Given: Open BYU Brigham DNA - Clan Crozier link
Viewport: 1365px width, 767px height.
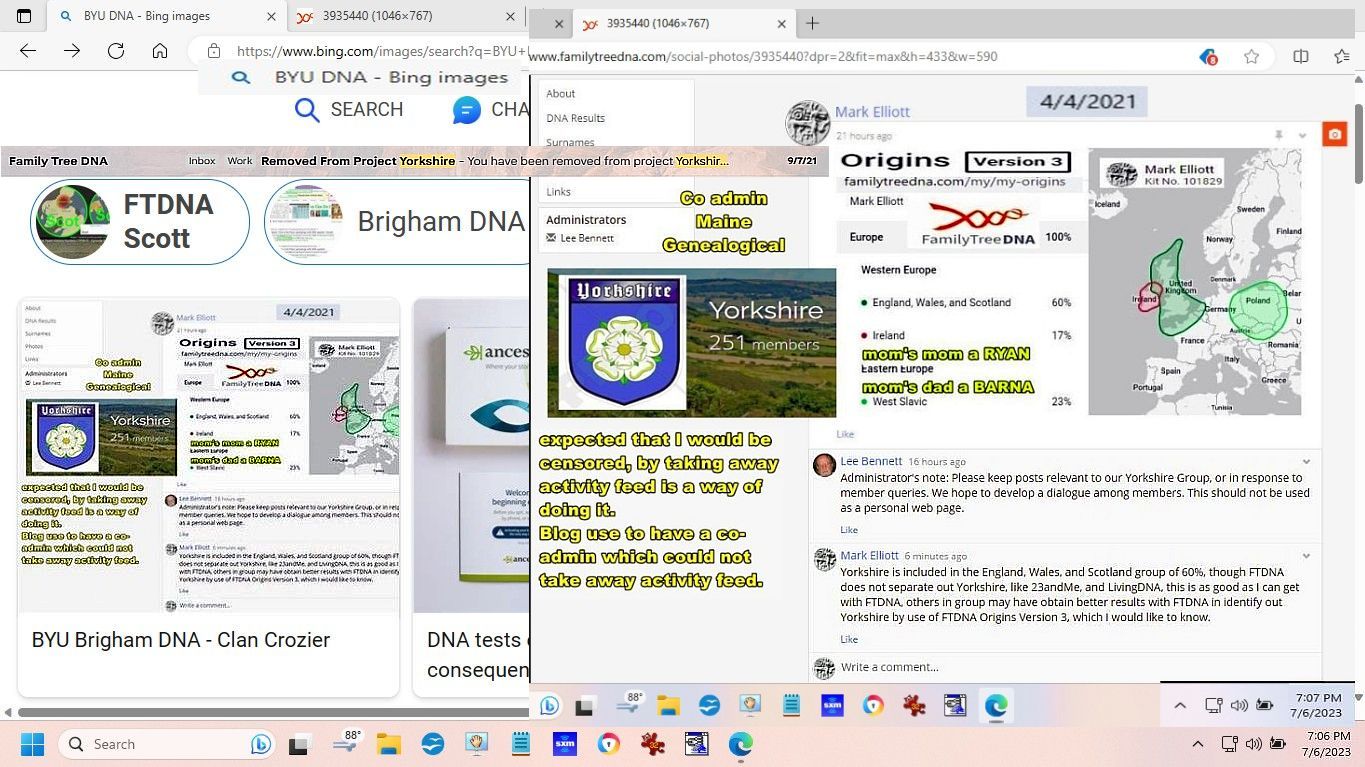Looking at the screenshot, I should click(180, 640).
